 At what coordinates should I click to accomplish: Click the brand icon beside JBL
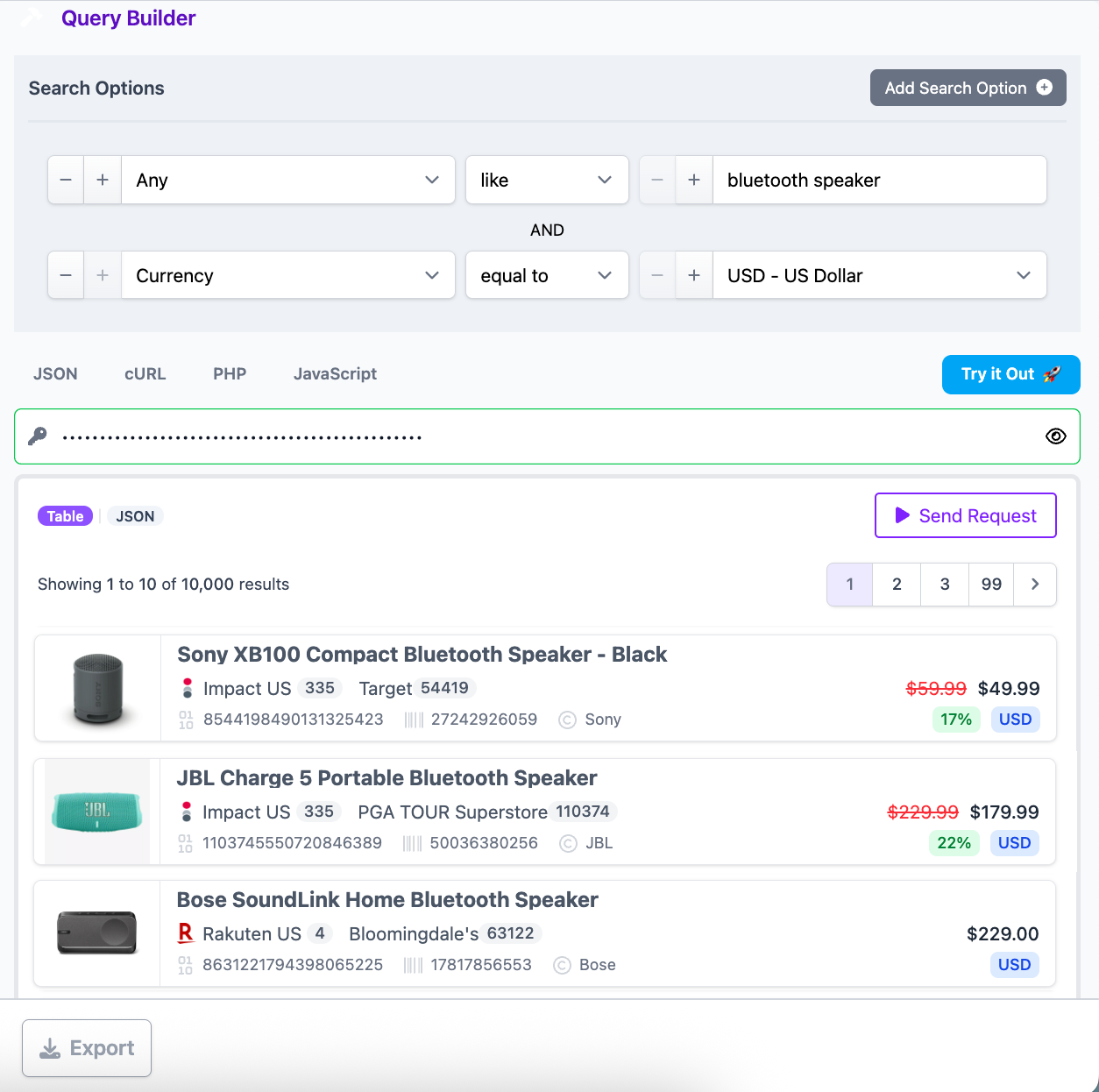[x=569, y=843]
